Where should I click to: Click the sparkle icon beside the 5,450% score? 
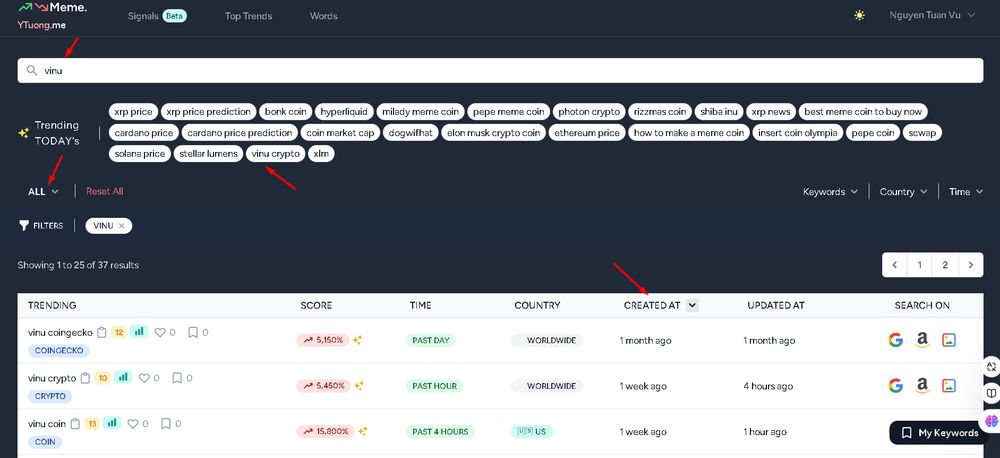click(x=359, y=386)
